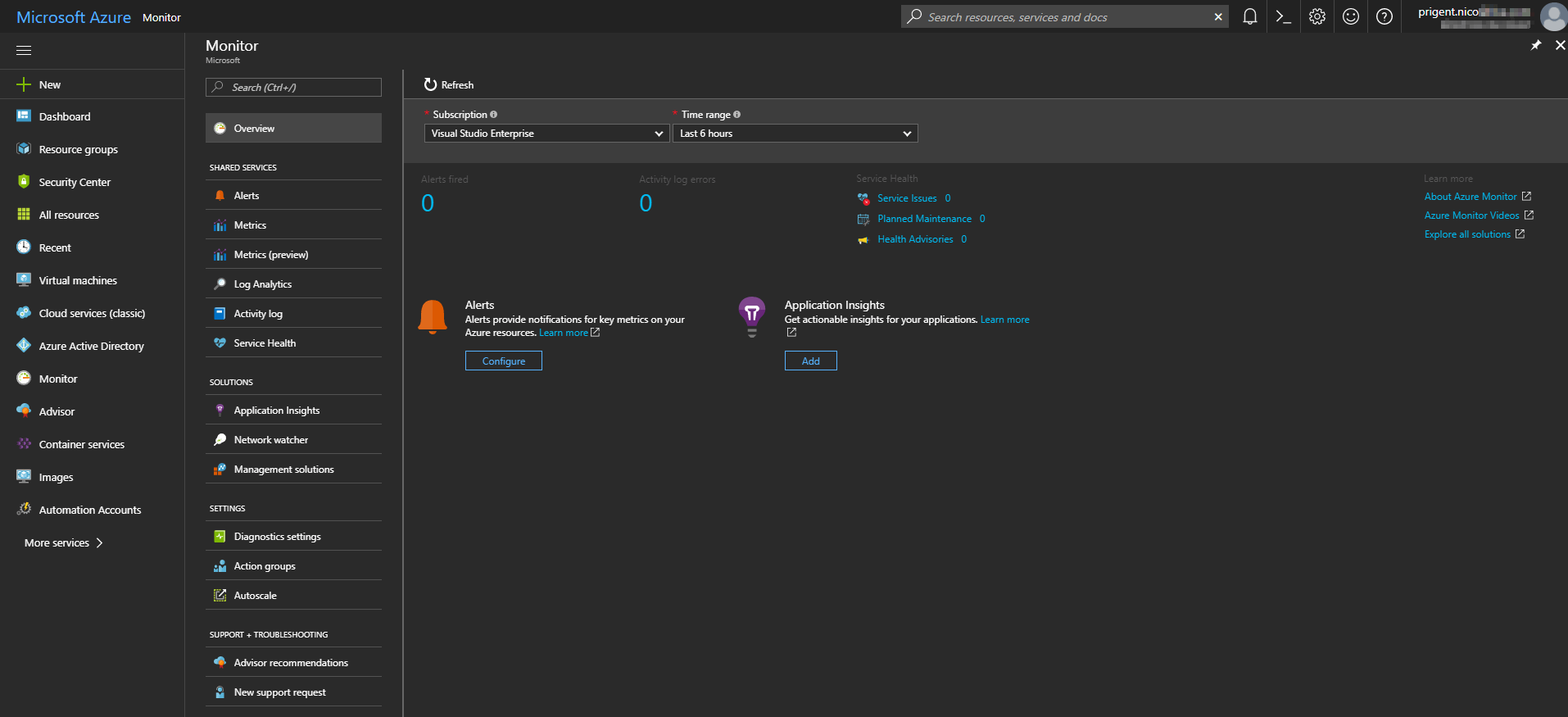Open the Overview menu item
Image resolution: width=1568 pixels, height=717 pixels.
point(293,128)
